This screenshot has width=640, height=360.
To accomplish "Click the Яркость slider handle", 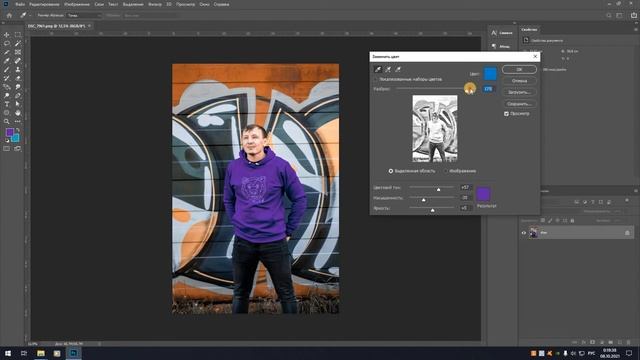I will coord(433,210).
